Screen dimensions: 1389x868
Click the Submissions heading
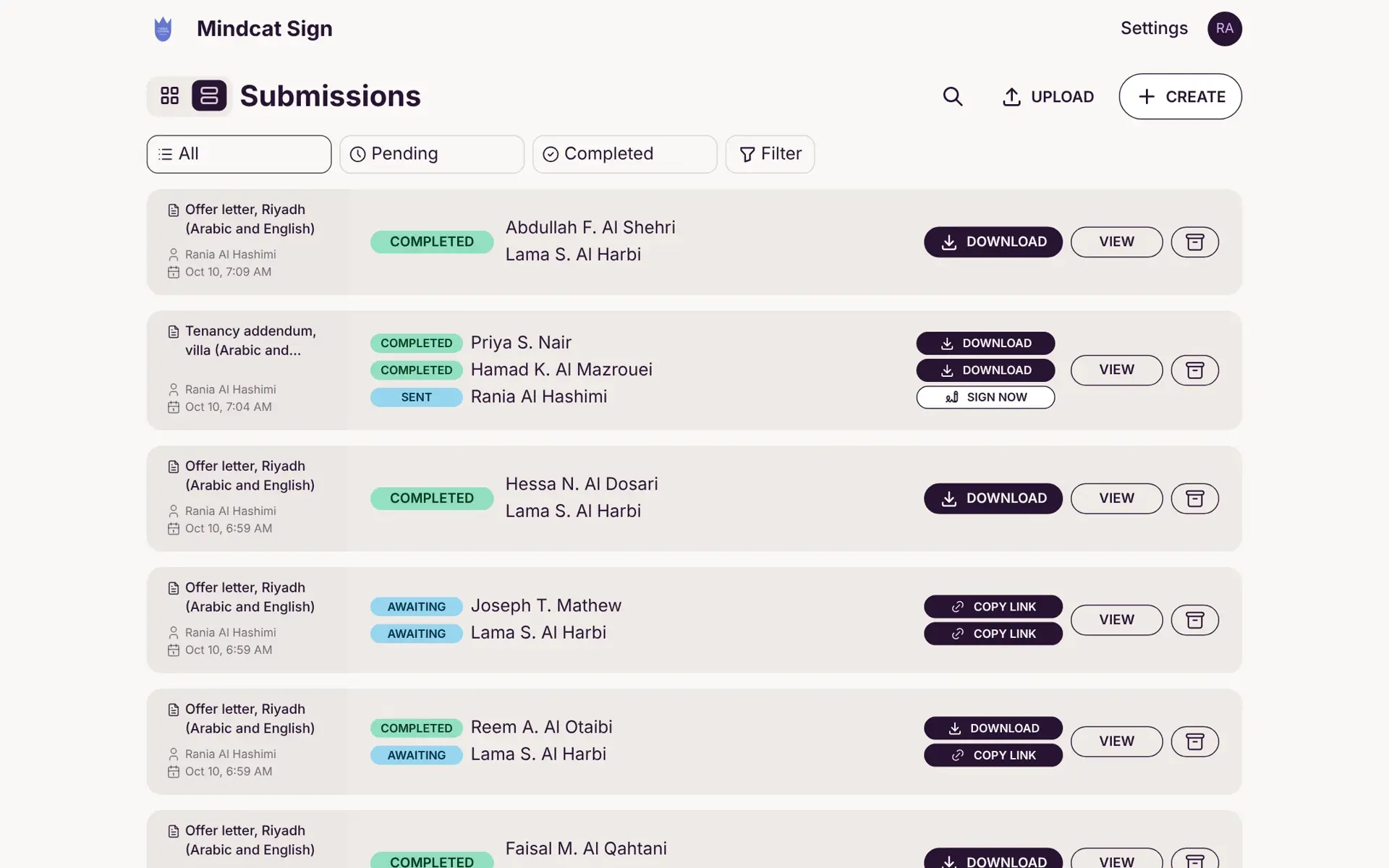tap(330, 96)
